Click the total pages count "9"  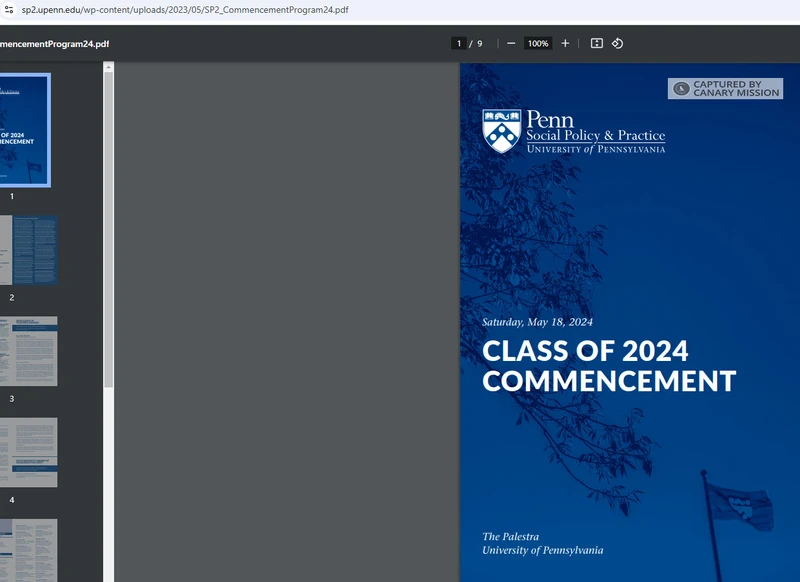pos(480,43)
